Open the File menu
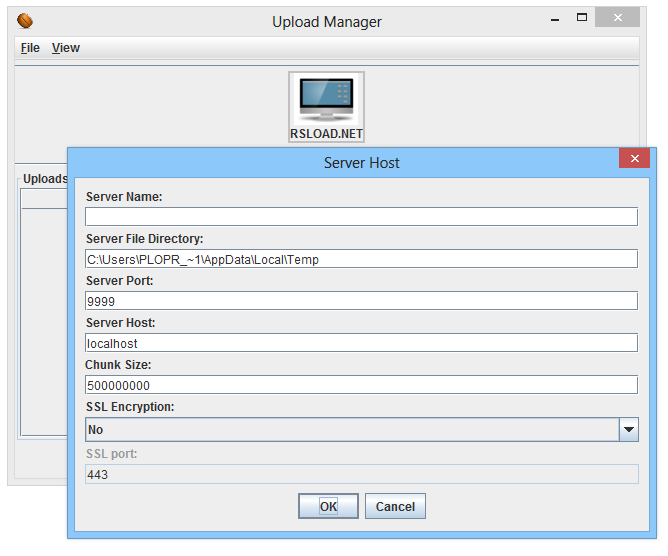Image resolution: width=668 pixels, height=556 pixels. (x=30, y=48)
